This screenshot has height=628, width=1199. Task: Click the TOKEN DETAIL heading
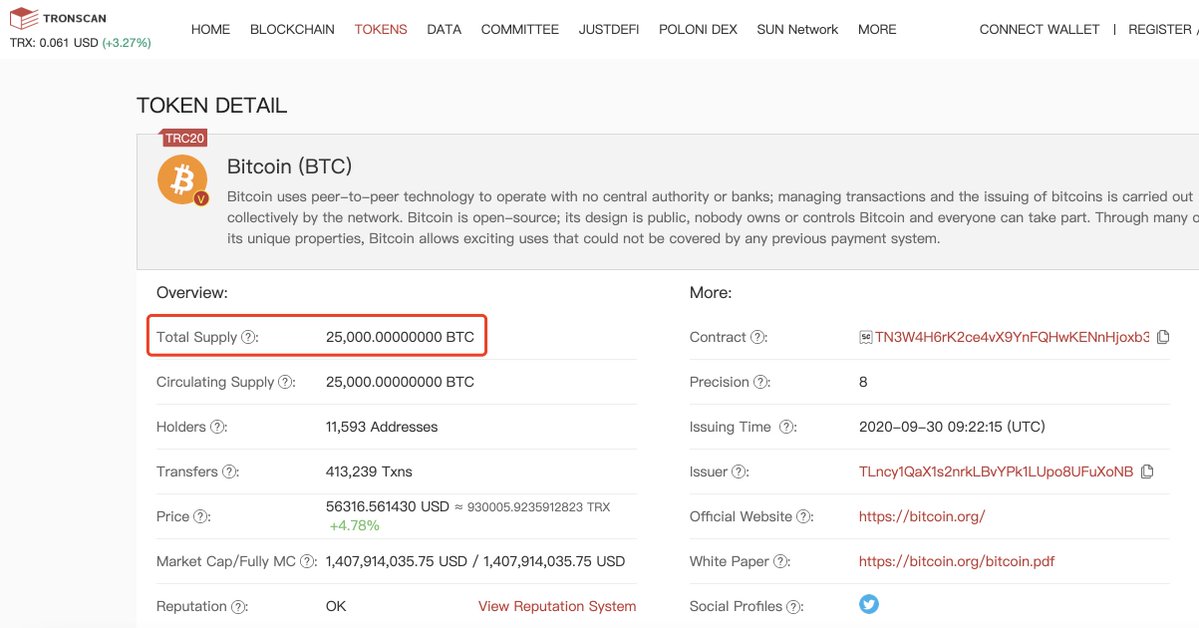tap(212, 106)
